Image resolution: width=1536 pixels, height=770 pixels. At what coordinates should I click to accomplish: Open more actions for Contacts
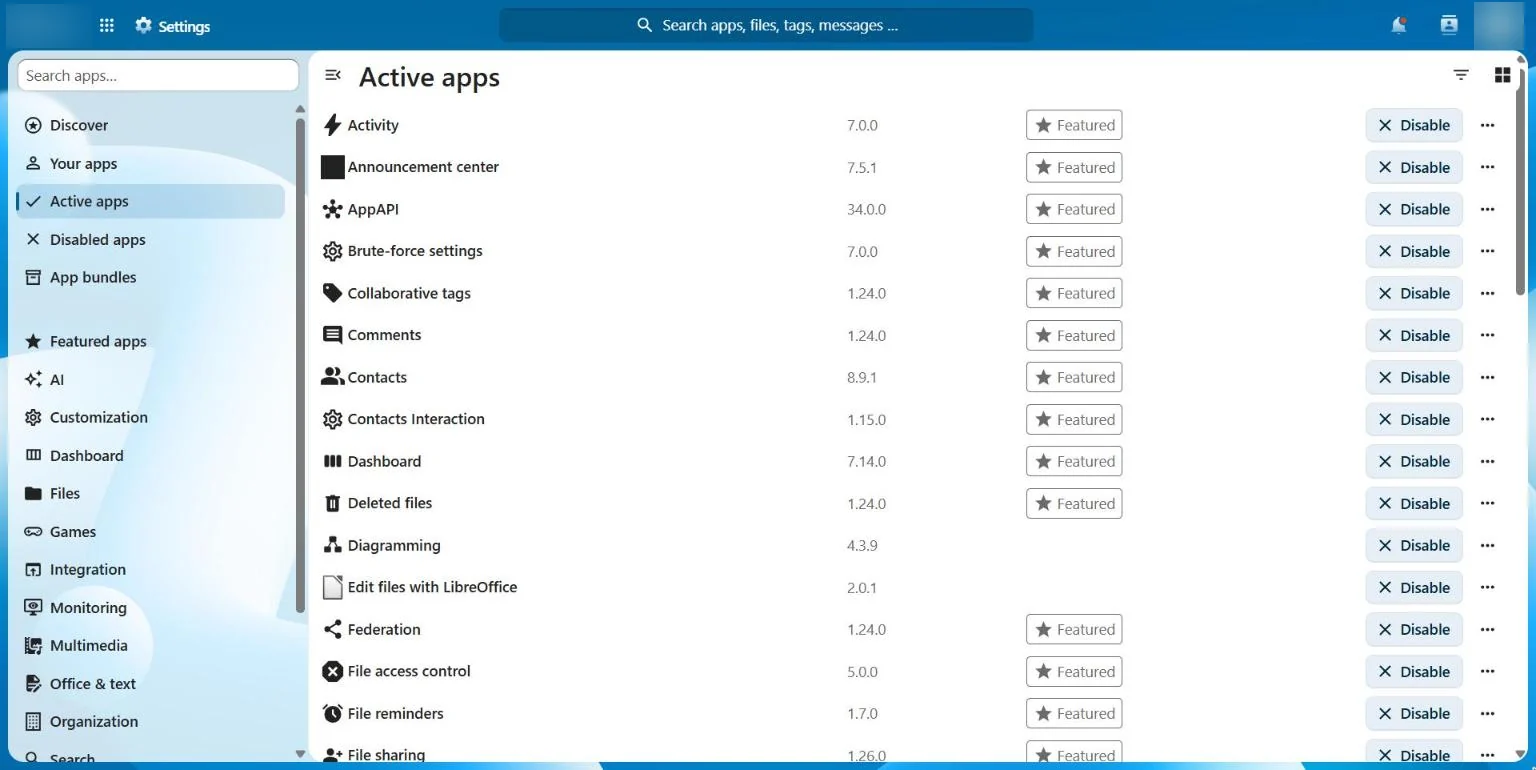[1487, 377]
